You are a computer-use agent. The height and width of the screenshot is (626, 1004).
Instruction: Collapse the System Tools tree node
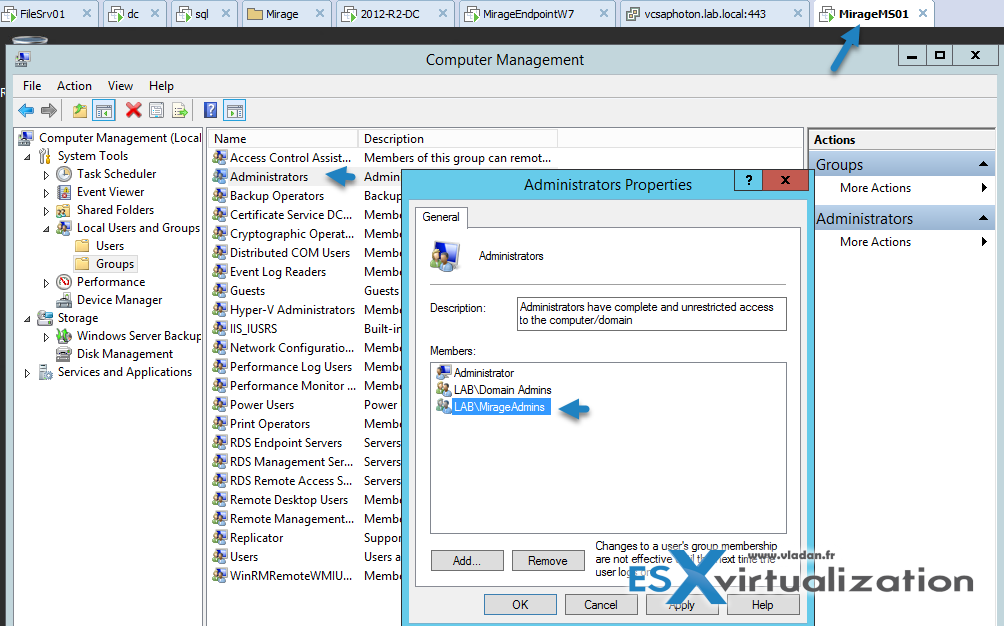[27, 156]
